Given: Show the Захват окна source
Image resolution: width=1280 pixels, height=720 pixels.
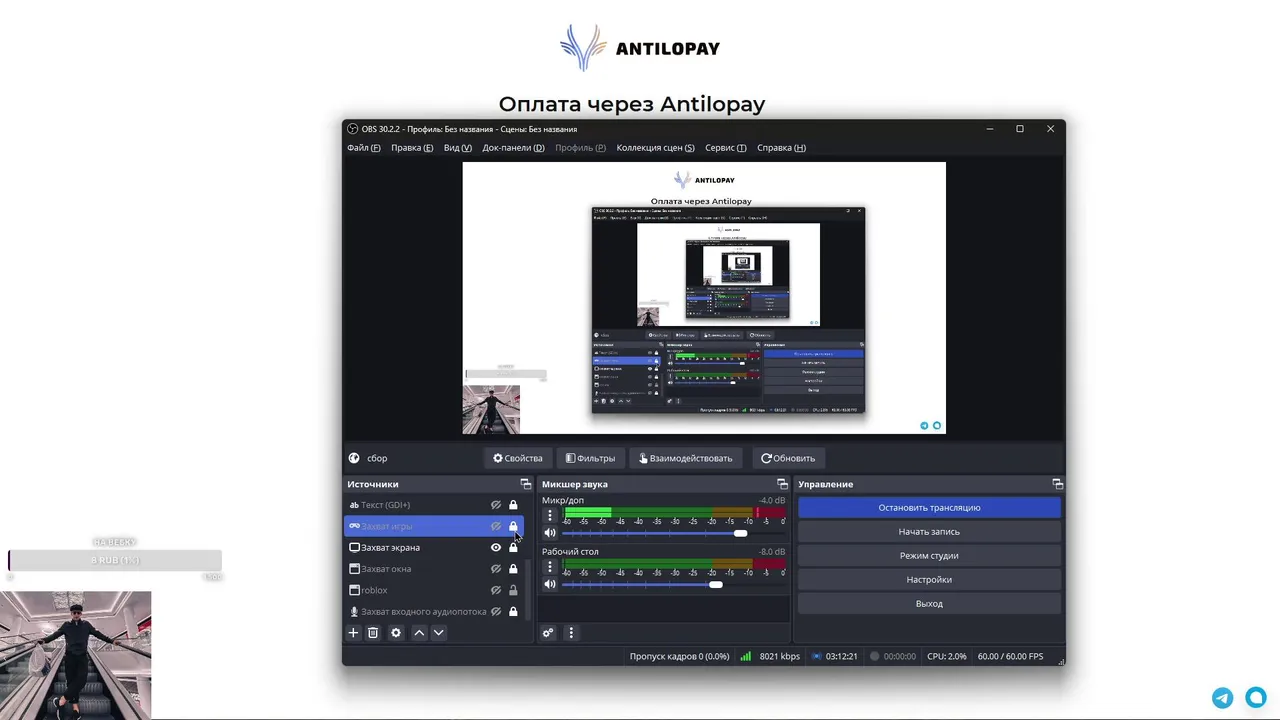Looking at the screenshot, I should tap(496, 569).
